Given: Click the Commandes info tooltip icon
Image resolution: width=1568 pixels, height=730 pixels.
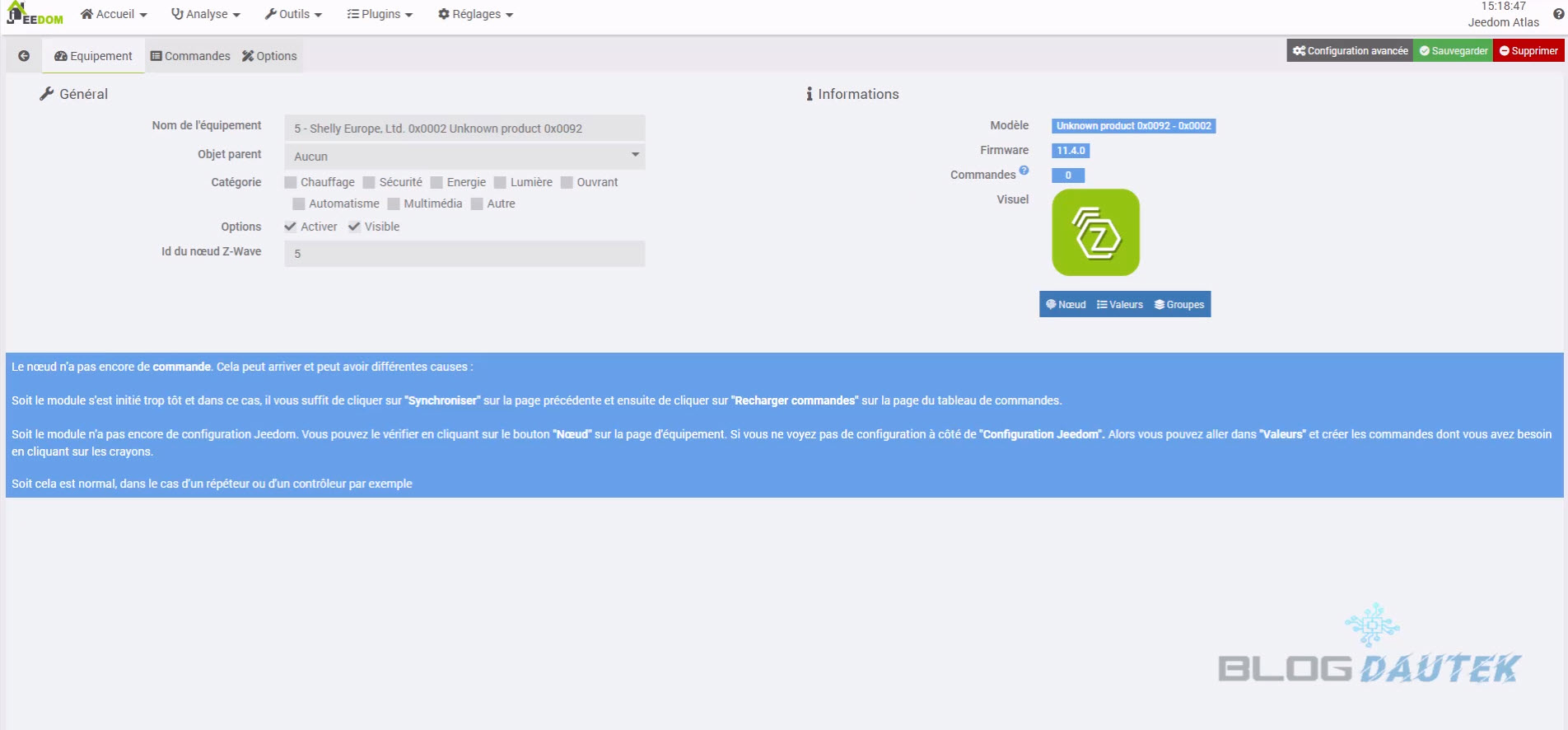Looking at the screenshot, I should (x=1024, y=171).
